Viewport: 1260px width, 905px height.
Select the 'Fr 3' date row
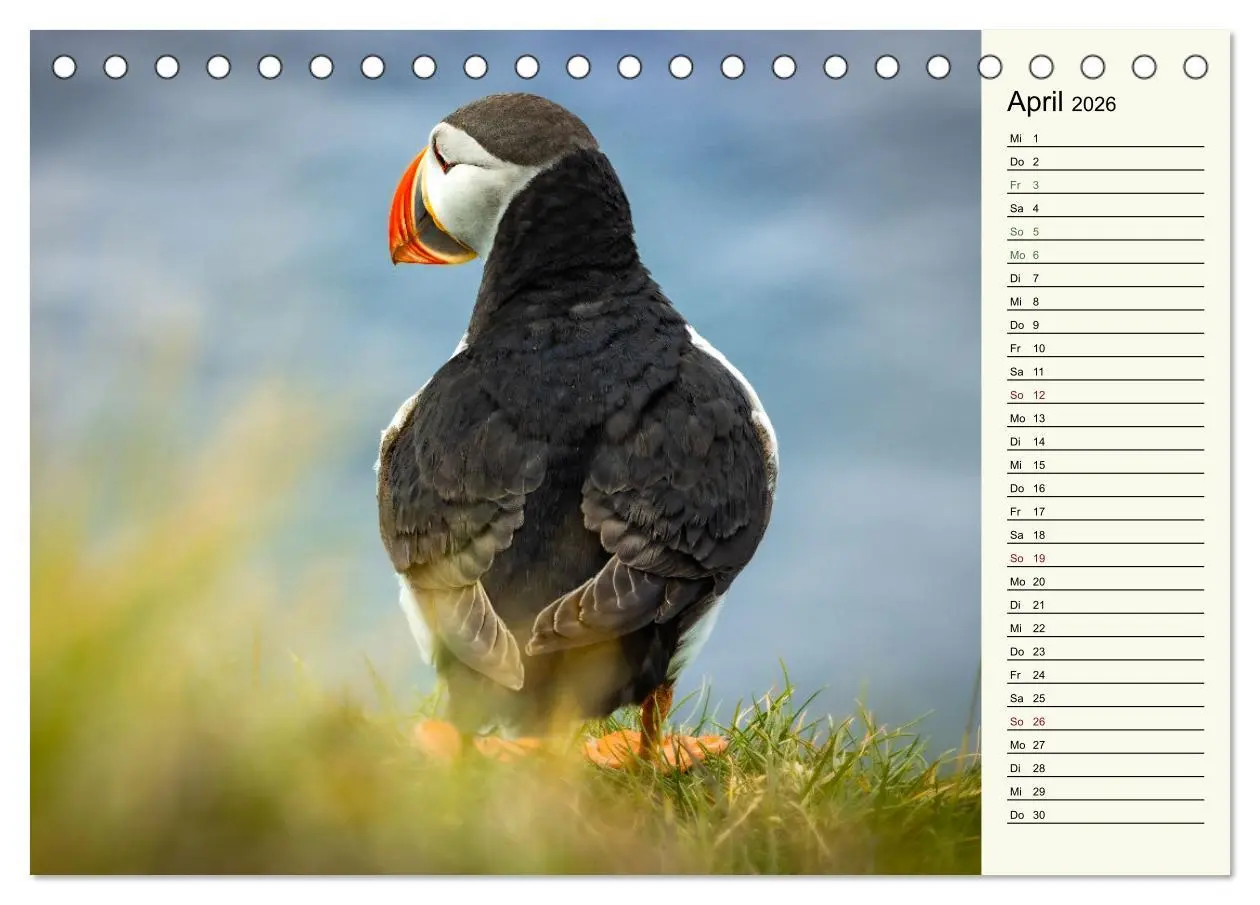tap(1105, 185)
